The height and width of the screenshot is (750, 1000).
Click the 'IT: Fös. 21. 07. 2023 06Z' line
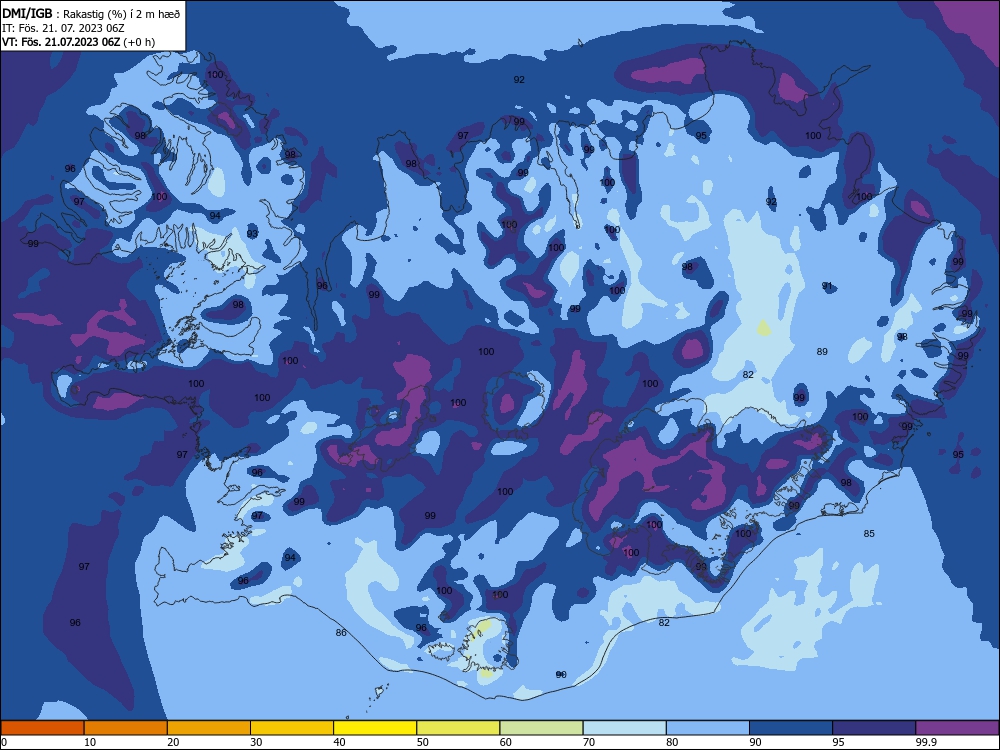[63, 28]
